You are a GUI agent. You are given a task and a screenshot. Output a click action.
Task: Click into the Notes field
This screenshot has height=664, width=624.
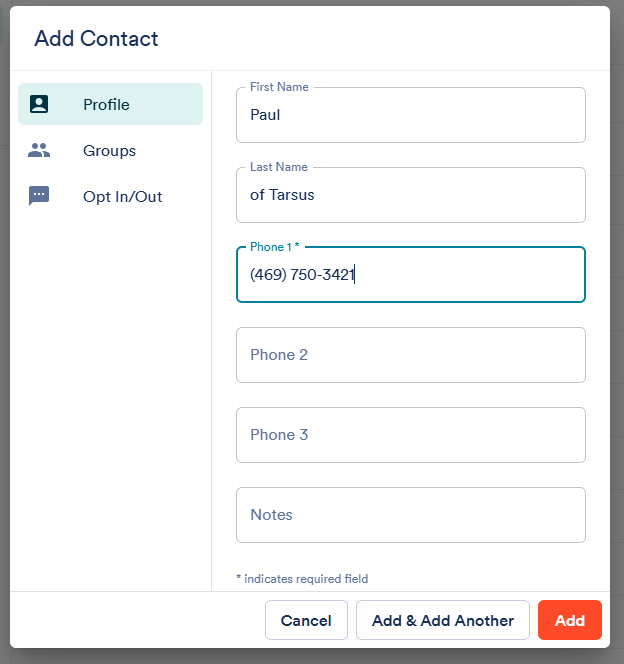(x=411, y=515)
